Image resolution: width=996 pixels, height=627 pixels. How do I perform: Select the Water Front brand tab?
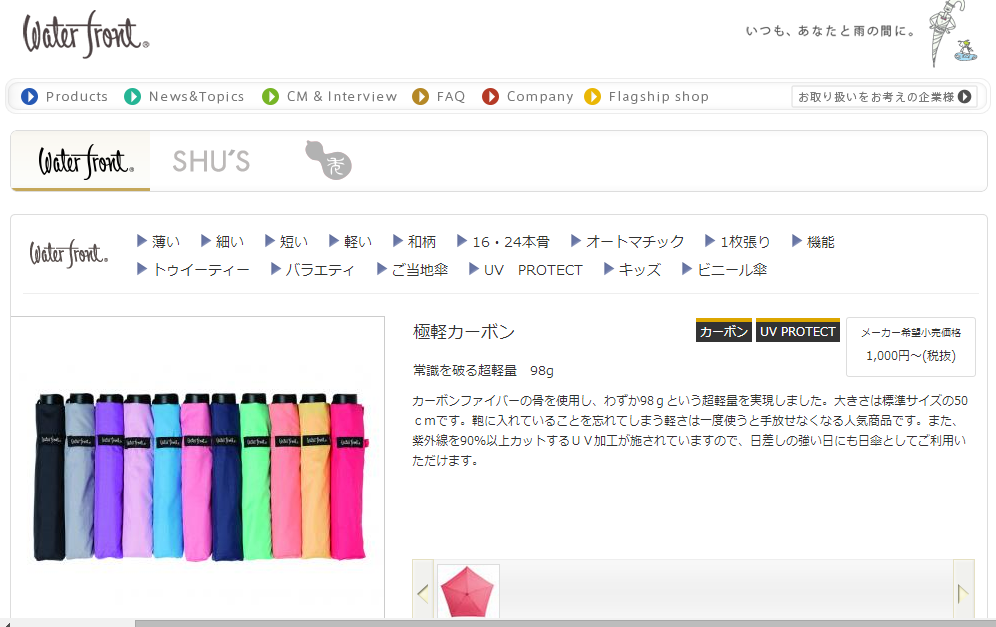pos(81,161)
